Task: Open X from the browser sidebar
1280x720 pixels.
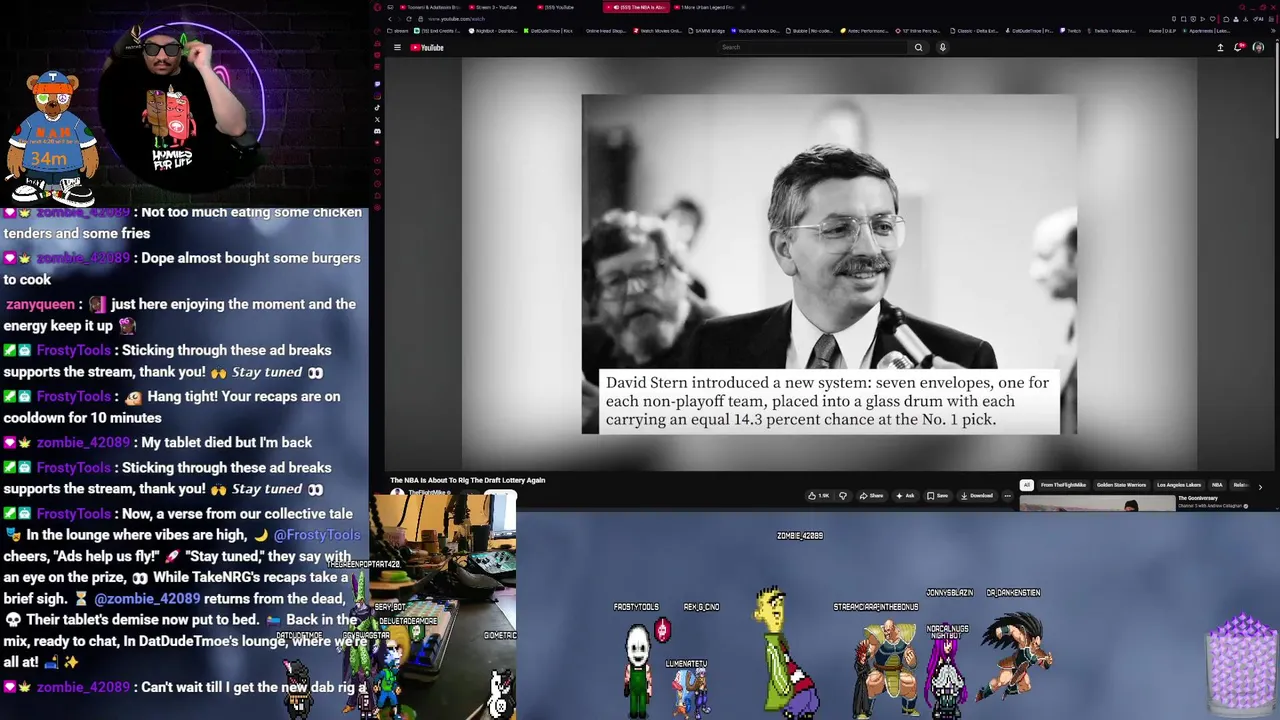Action: pos(377,119)
